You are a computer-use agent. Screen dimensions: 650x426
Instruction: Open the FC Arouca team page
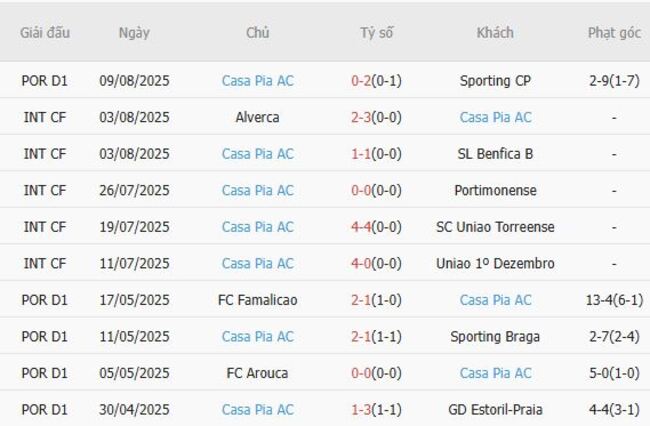pos(257,373)
